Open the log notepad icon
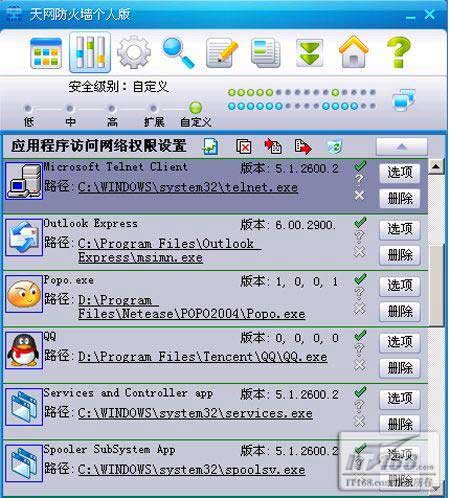Screen dimensions: 450x498 pyautogui.click(x=222, y=53)
